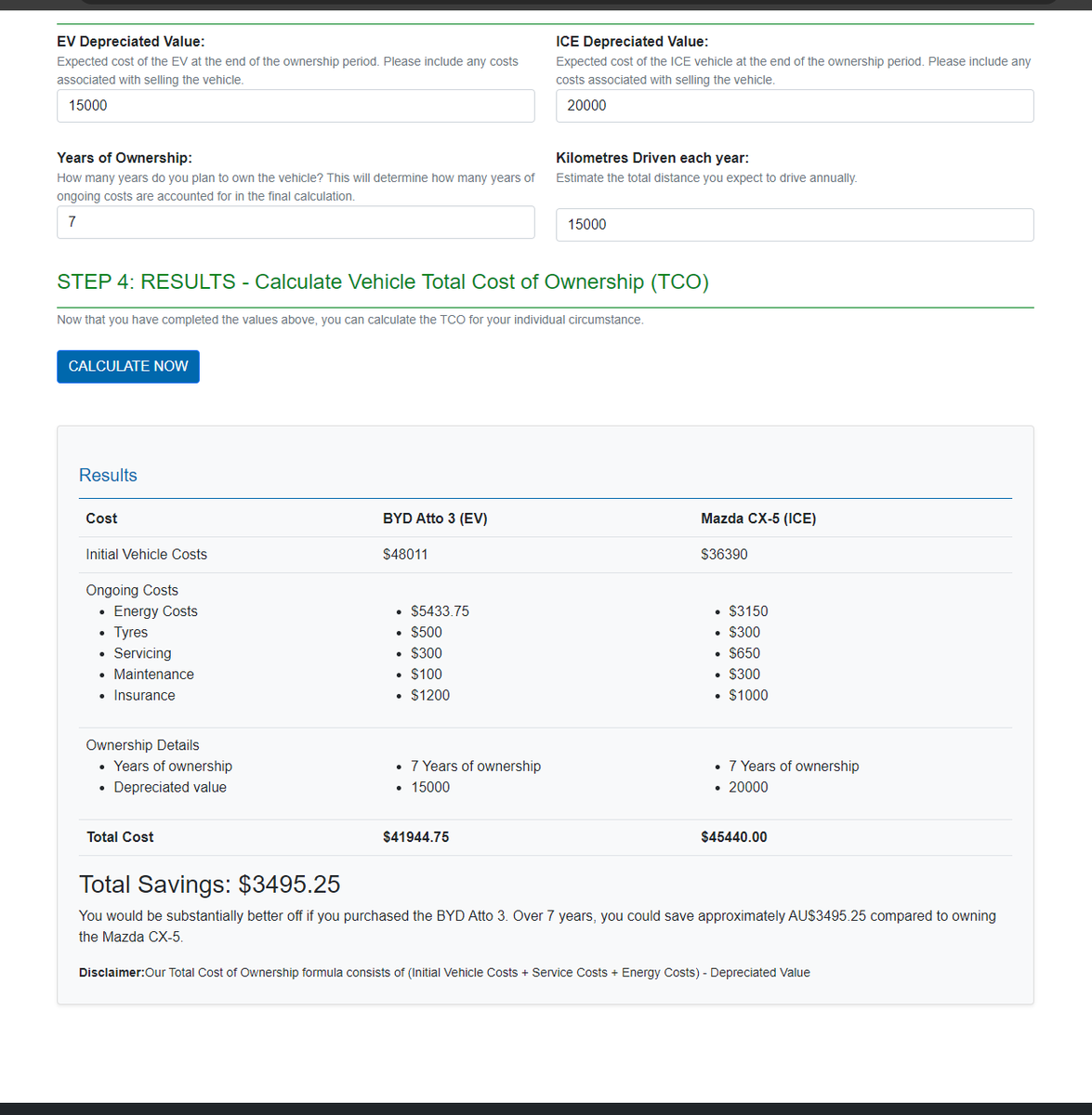The height and width of the screenshot is (1115, 1092).
Task: Click the Kilometres Driven each year label
Action: pyautogui.click(x=652, y=158)
